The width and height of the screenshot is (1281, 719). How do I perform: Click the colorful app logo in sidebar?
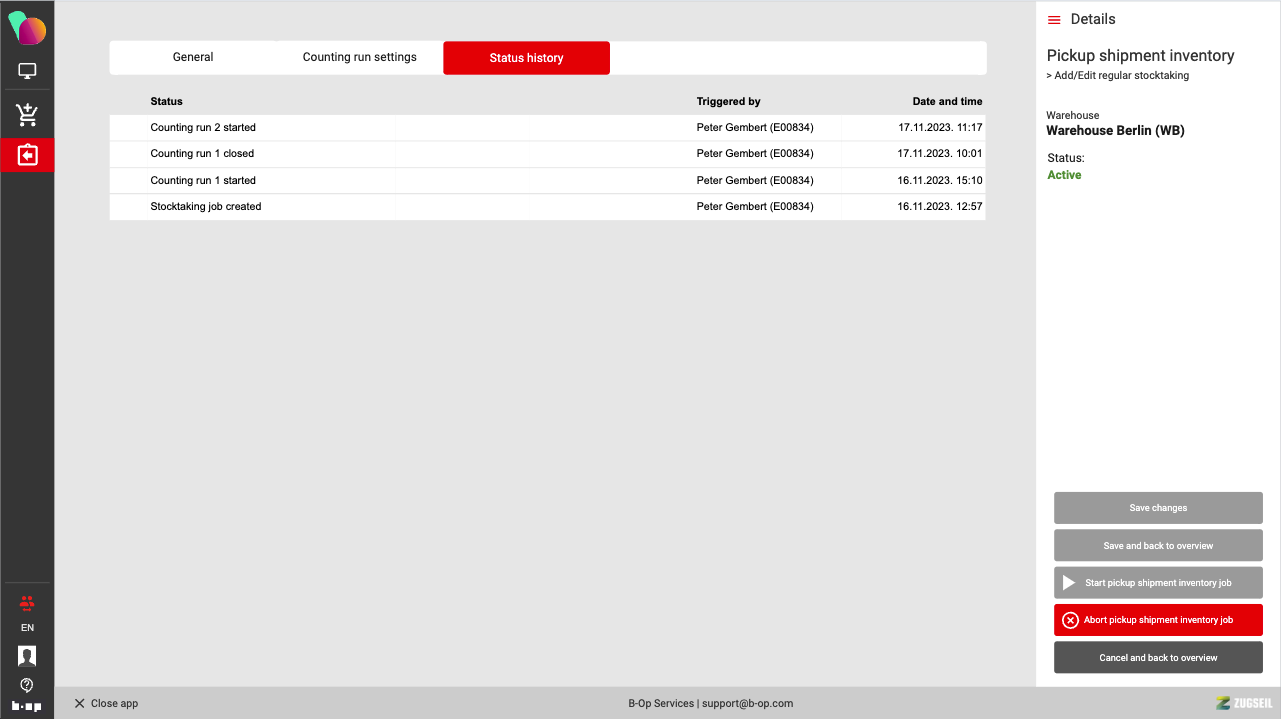[x=27, y=28]
